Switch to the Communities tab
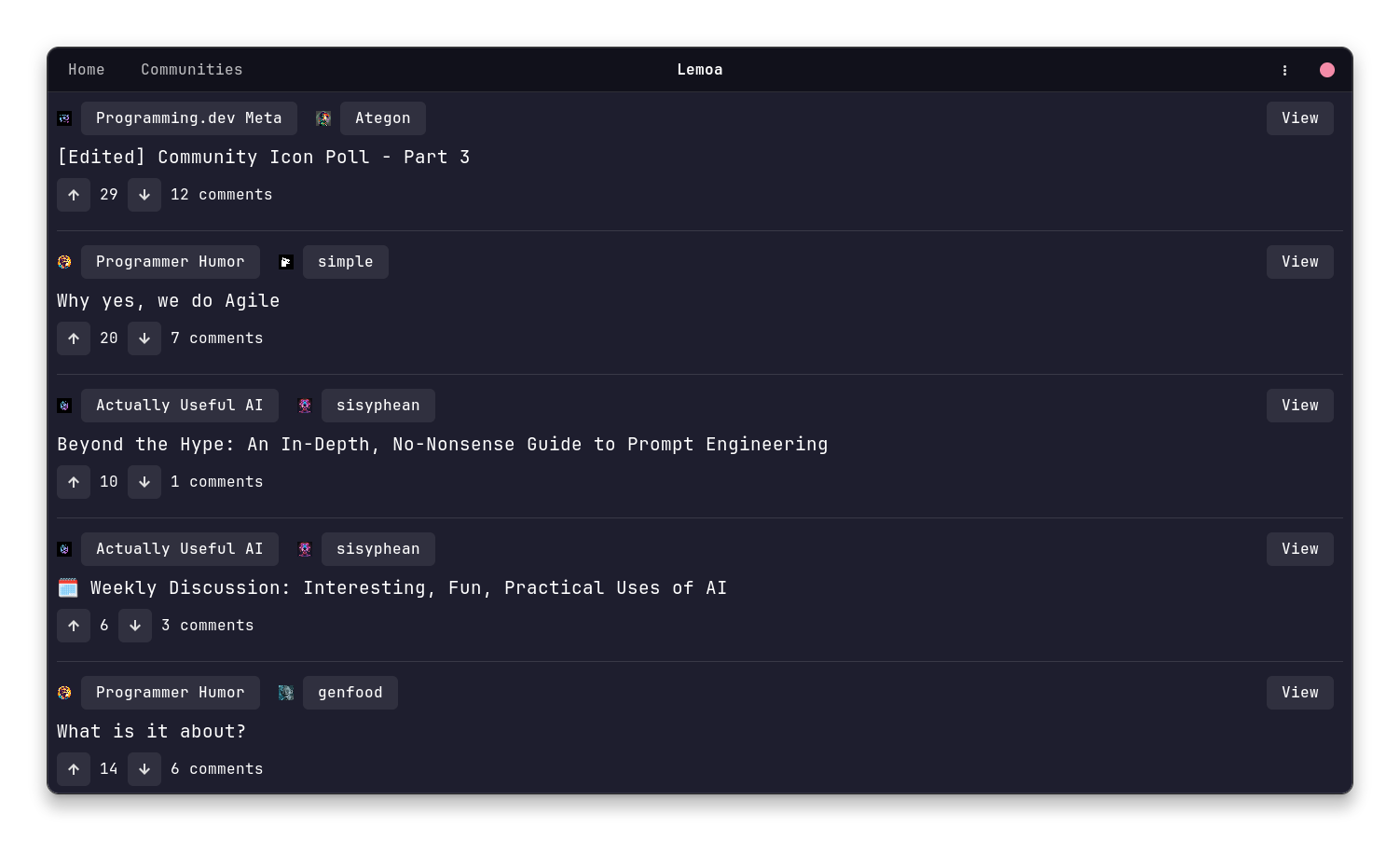The image size is (1400, 841). tap(192, 70)
